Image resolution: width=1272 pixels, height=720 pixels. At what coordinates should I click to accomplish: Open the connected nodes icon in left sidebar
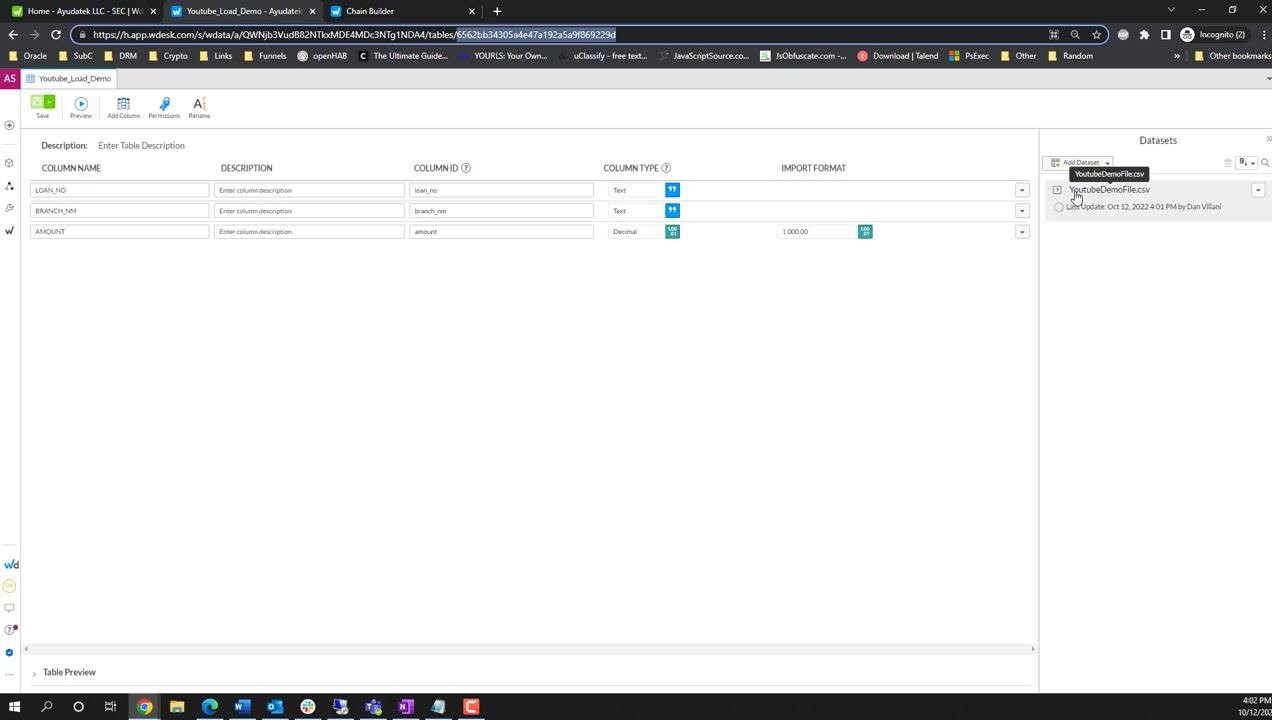point(9,186)
